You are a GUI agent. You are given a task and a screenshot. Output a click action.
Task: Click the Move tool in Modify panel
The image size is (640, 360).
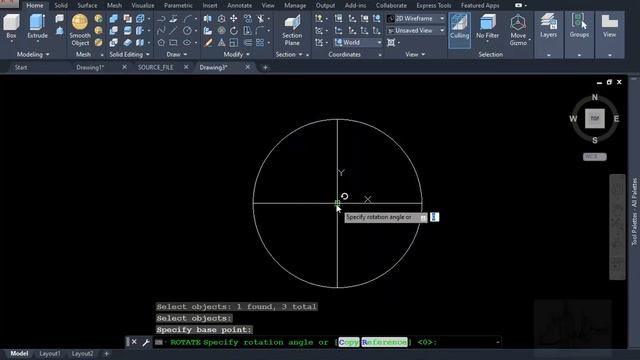(233, 18)
